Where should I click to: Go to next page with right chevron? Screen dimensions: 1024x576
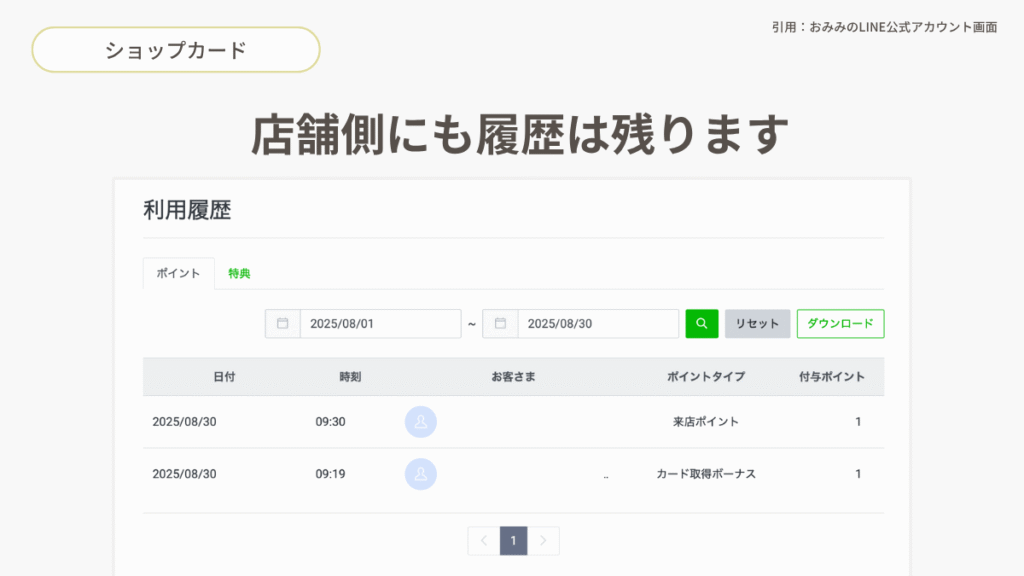tap(543, 541)
